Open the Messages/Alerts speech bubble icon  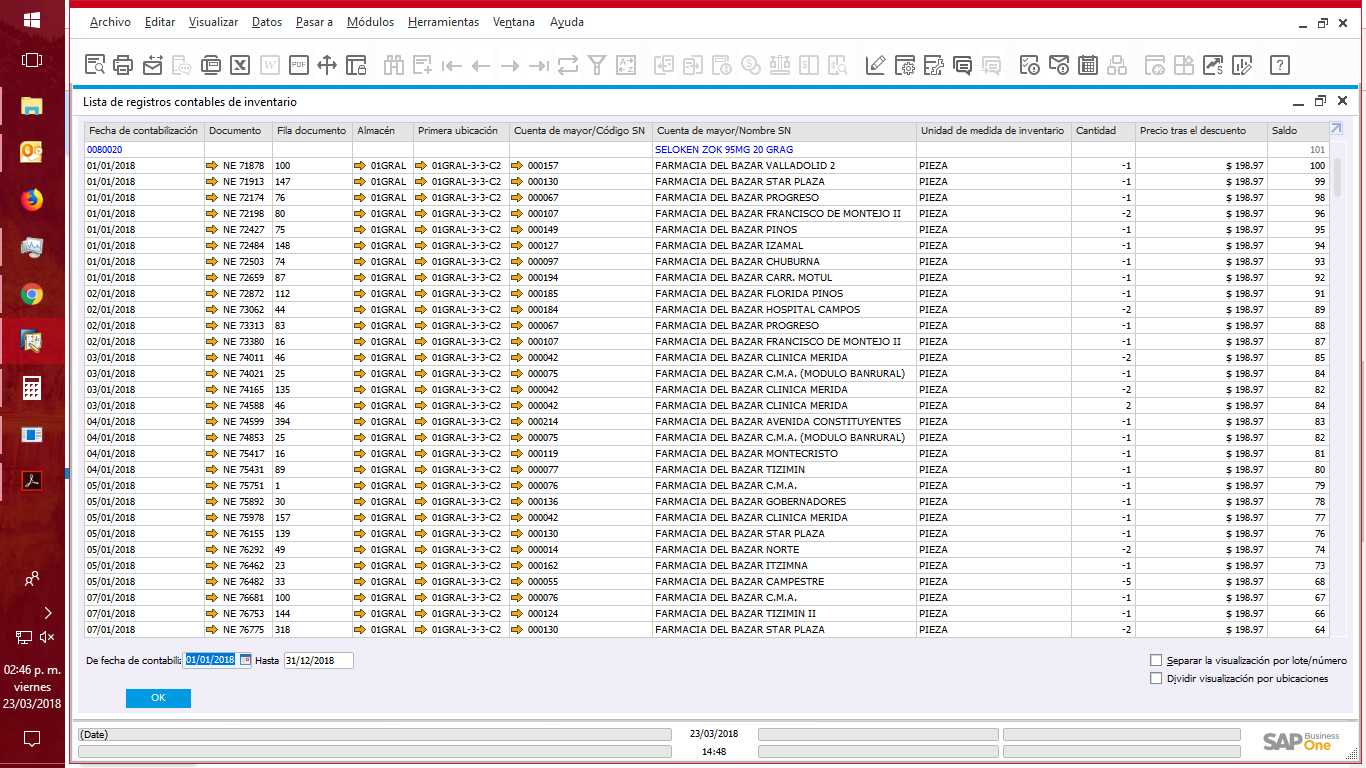(x=963, y=66)
